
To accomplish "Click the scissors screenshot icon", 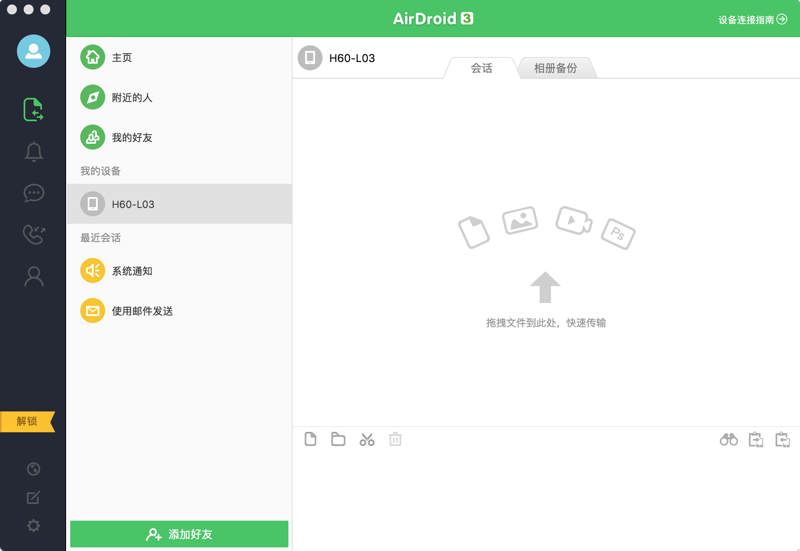I will [x=367, y=439].
